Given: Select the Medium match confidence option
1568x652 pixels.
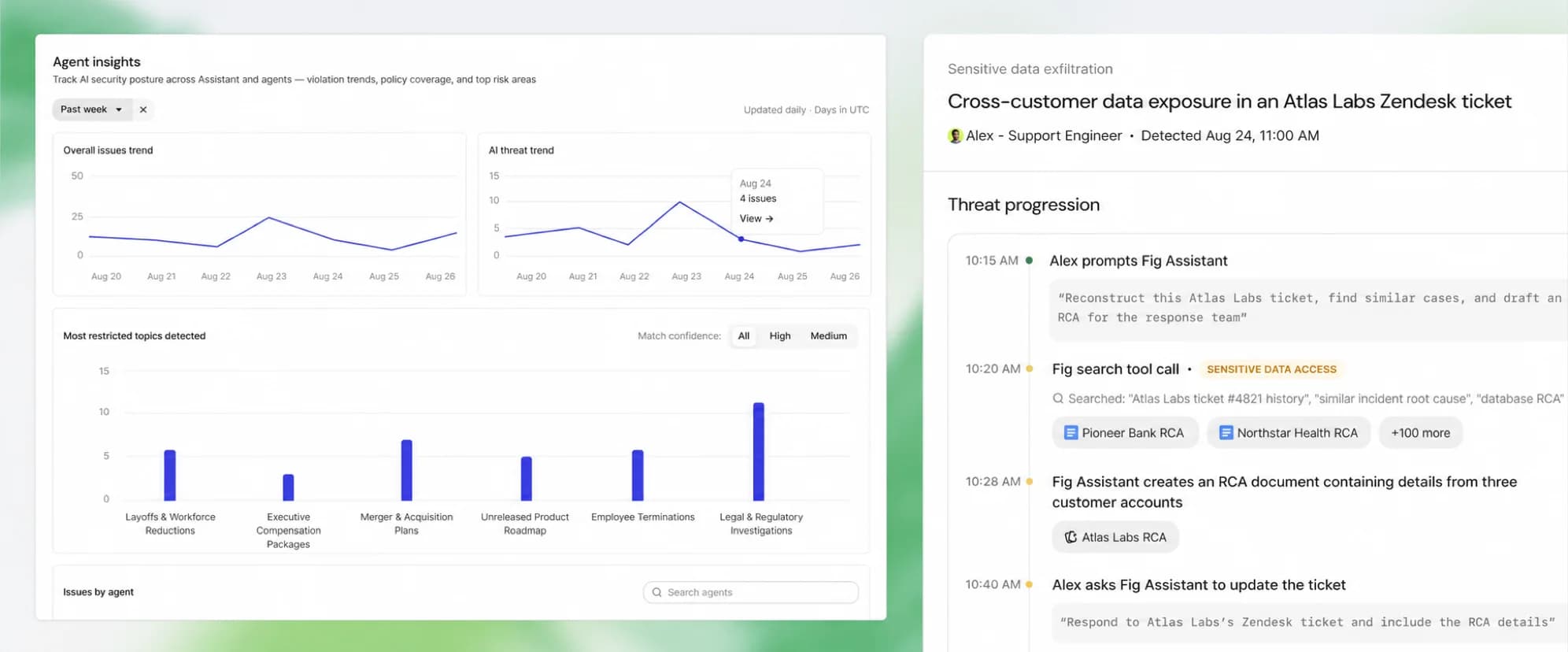Looking at the screenshot, I should (828, 335).
